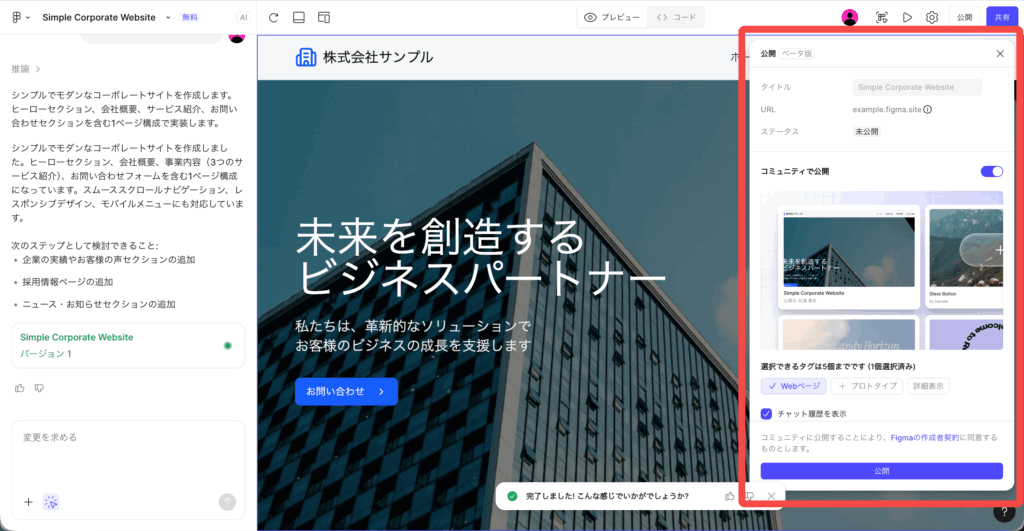Switch to the tablet viewport icon
Image resolution: width=1024 pixels, height=531 pixels.
(x=298, y=18)
